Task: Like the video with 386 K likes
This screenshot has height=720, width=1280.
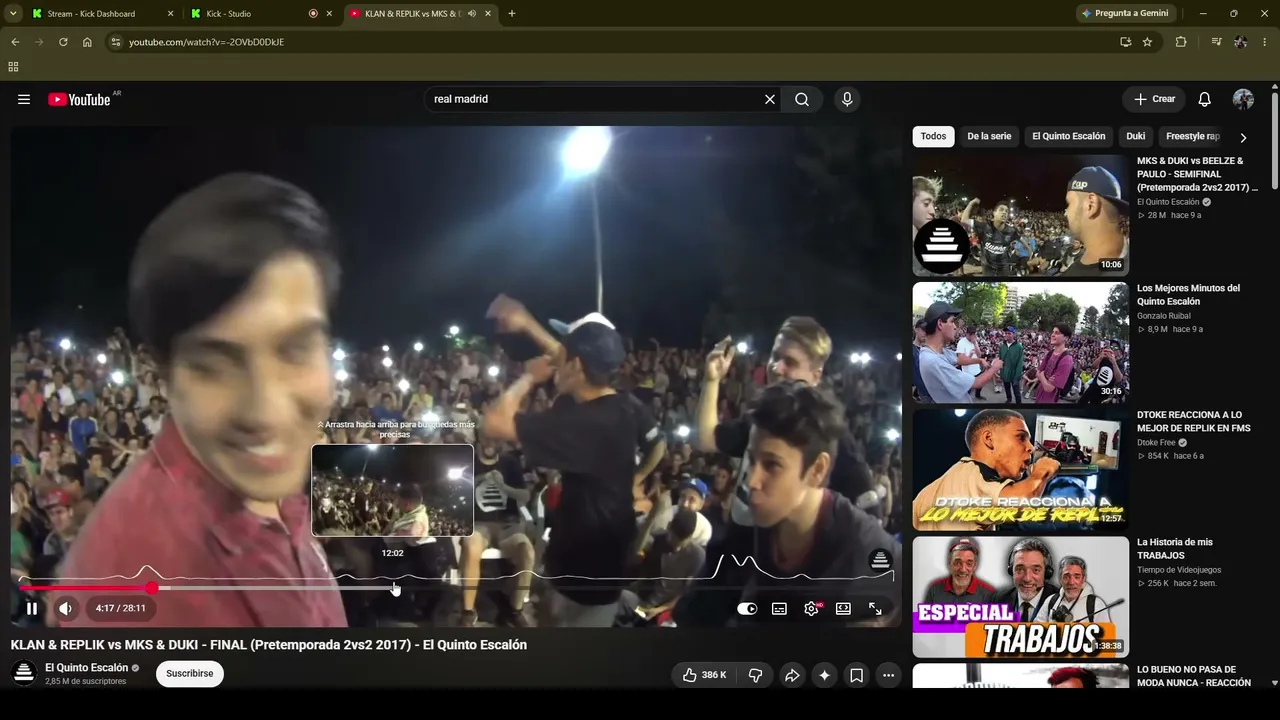Action: 704,675
